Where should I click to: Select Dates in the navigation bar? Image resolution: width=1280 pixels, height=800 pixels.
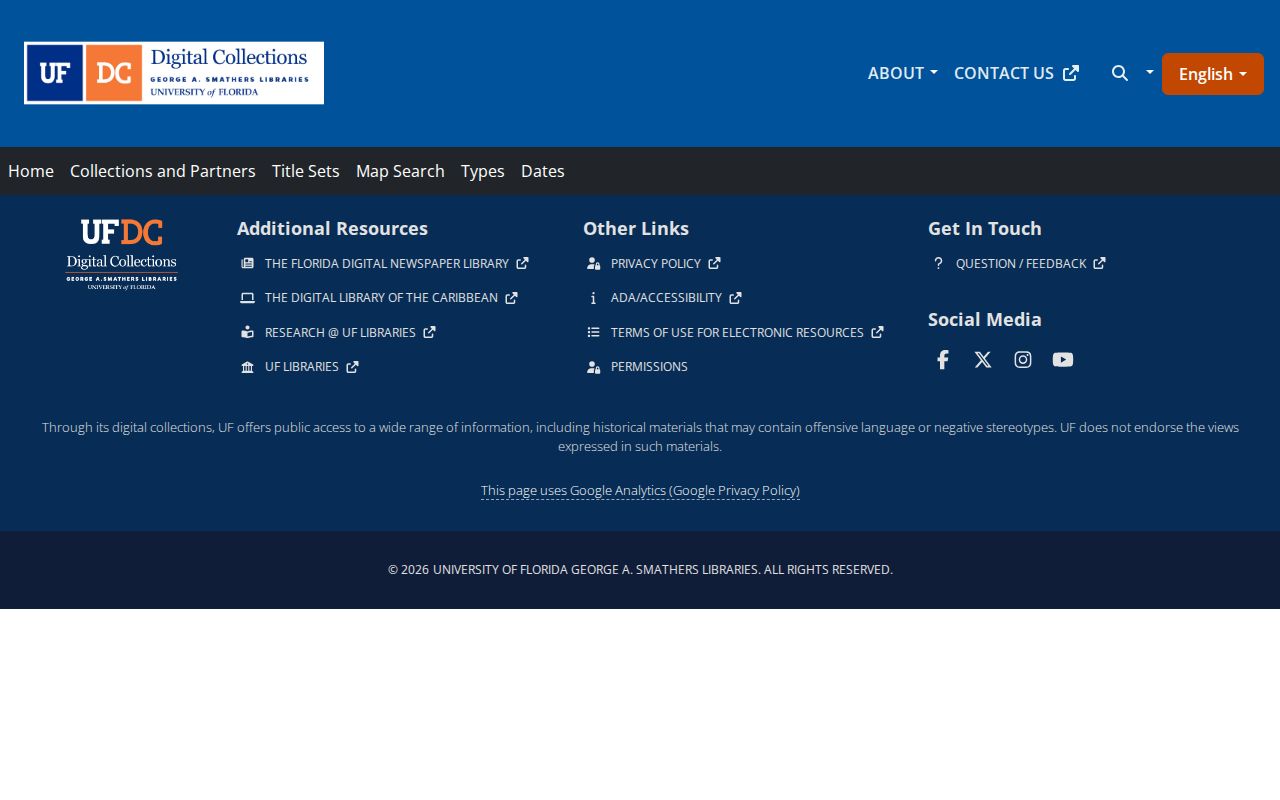point(543,171)
